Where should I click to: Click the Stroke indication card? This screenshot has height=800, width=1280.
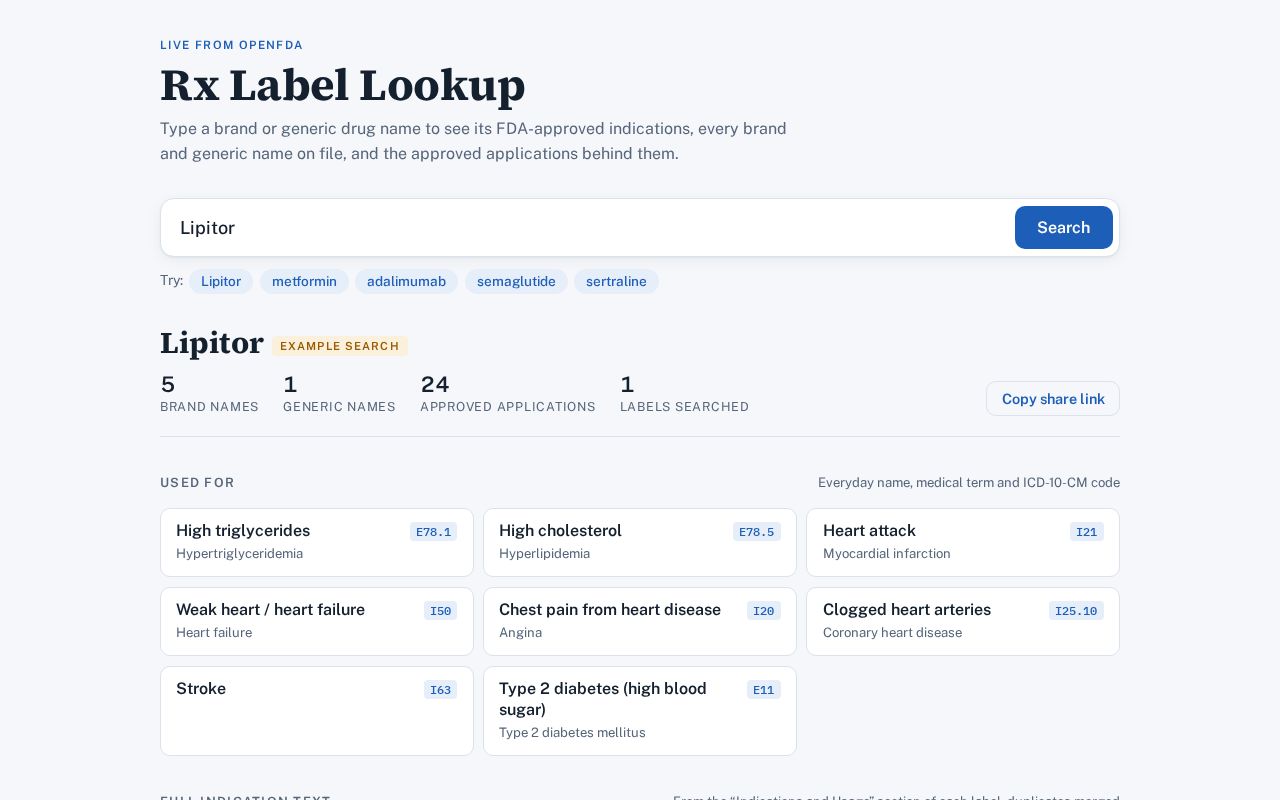coord(317,711)
